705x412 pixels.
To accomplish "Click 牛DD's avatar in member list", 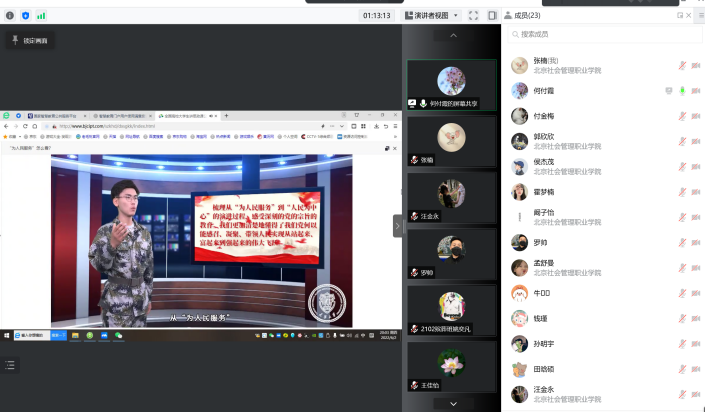I will [519, 293].
